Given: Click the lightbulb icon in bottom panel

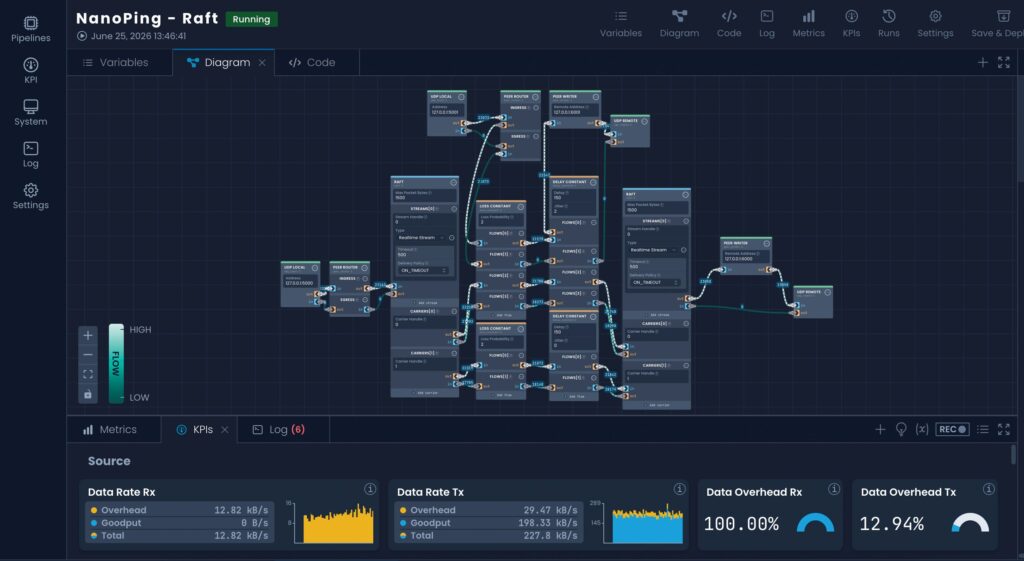Looking at the screenshot, I should tap(901, 429).
